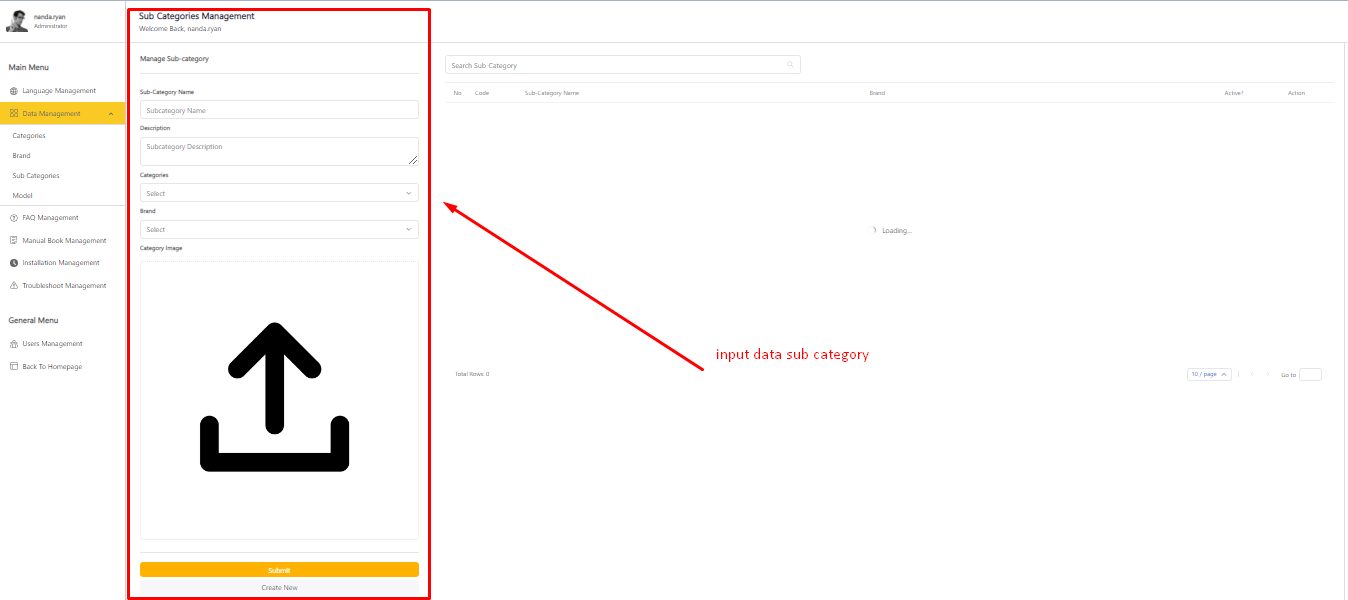Open the Brand select dropdown
Screen dimensions: 1348x600
[279, 230]
